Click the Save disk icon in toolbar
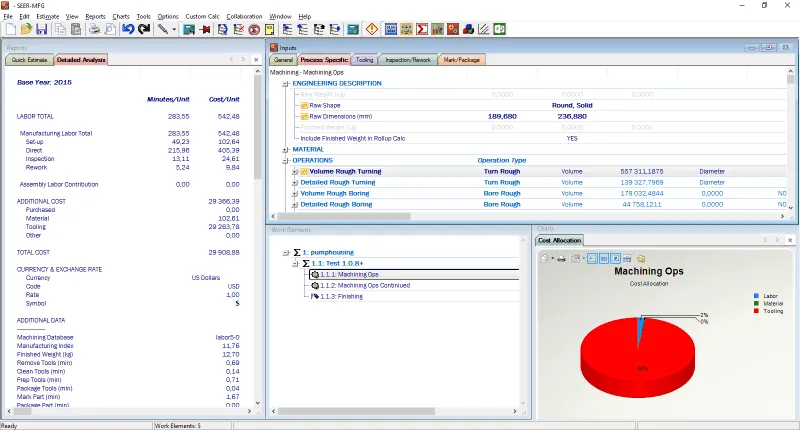The image size is (800, 430). point(42,29)
